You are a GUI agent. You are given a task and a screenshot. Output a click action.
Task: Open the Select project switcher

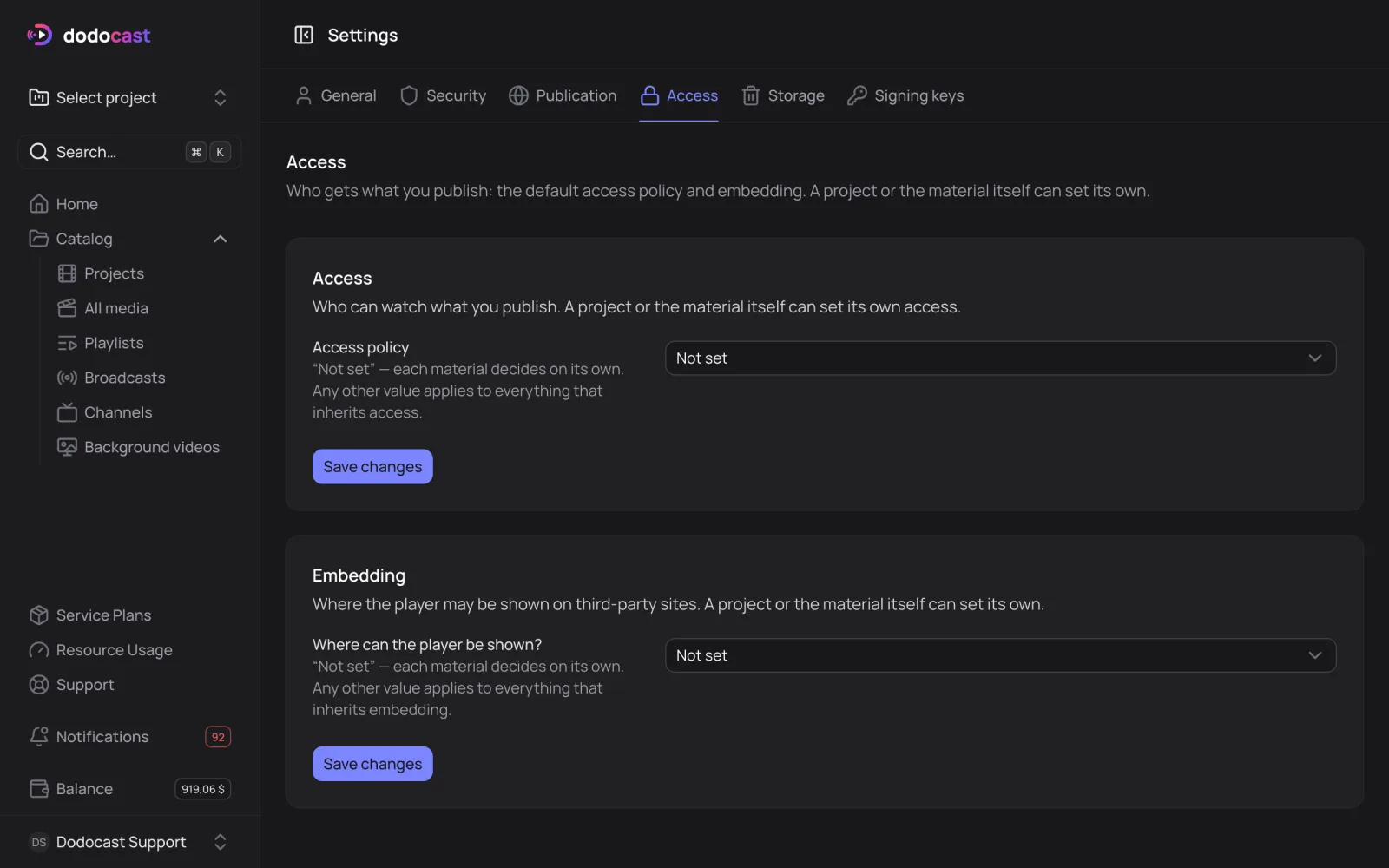129,97
